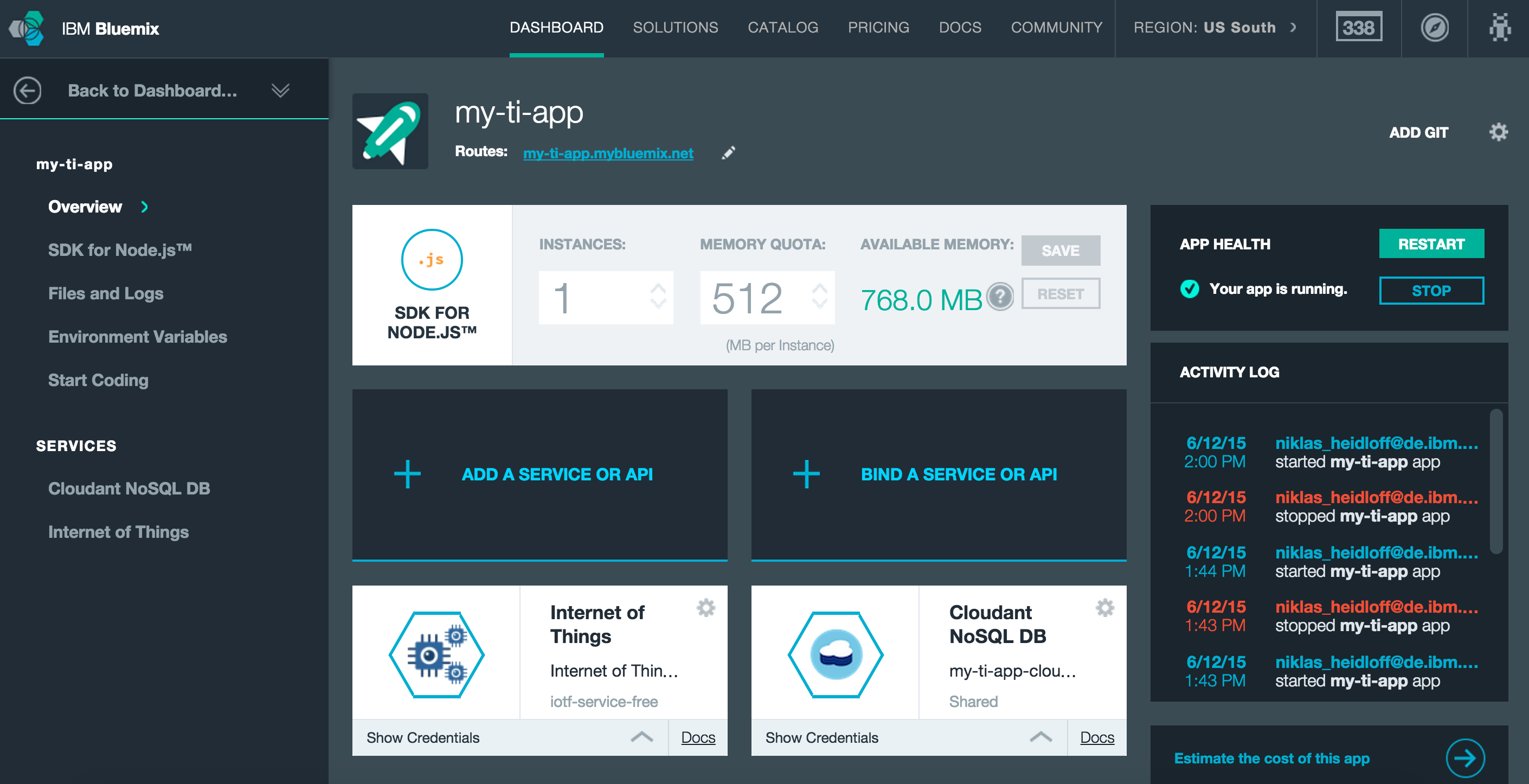1529x784 pixels.
Task: Open the user avatar icon in header
Action: (x=1499, y=28)
